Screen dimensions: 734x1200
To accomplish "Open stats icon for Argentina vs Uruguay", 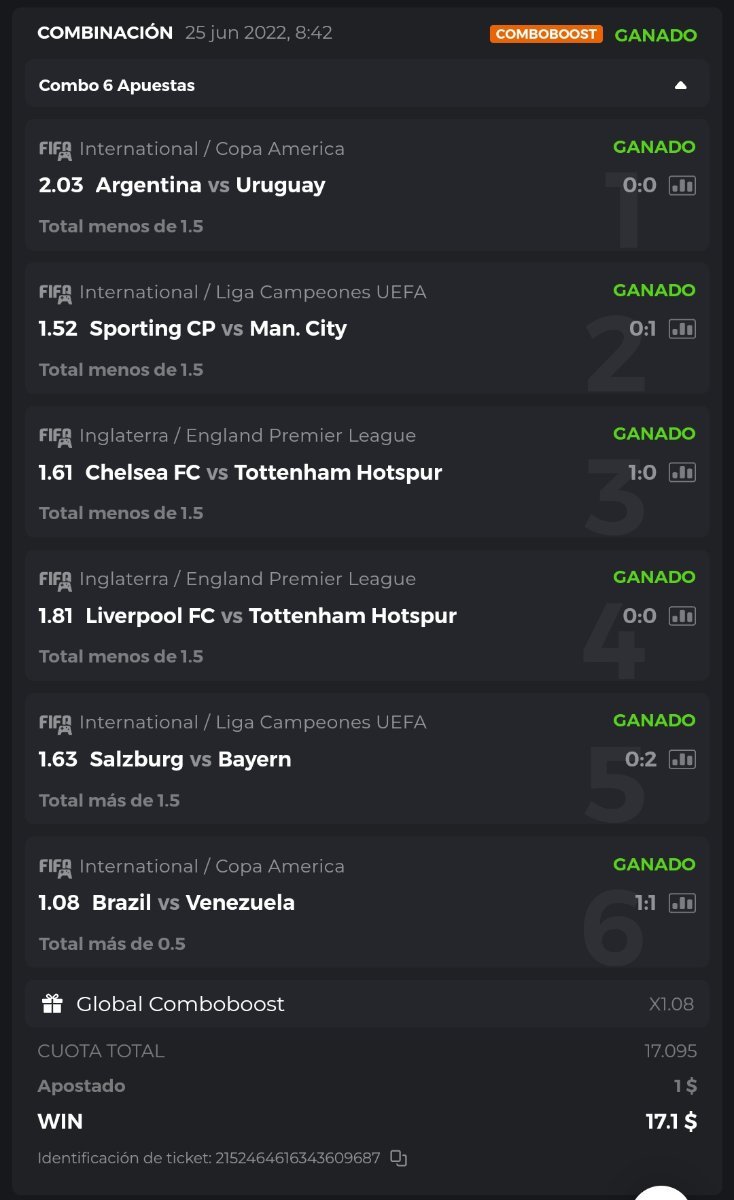I will (682, 185).
